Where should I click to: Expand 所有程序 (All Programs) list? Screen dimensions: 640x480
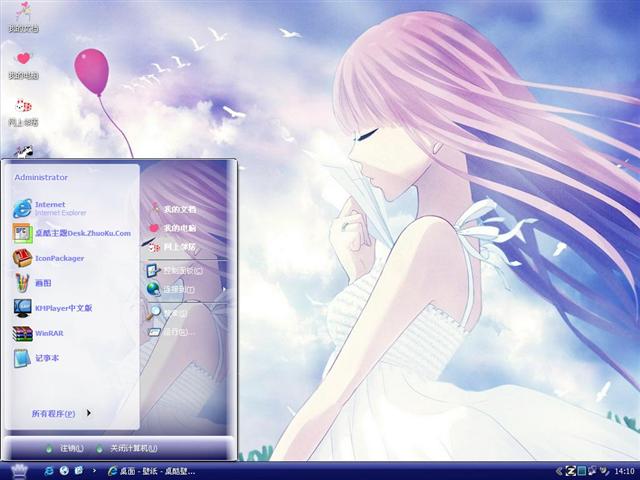(x=61, y=413)
